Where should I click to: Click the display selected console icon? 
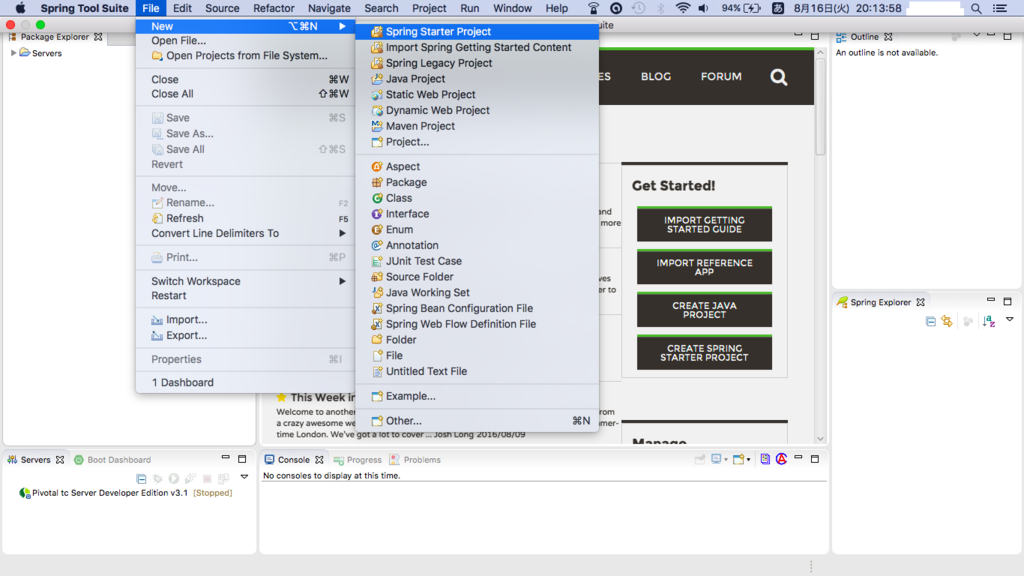(716, 459)
